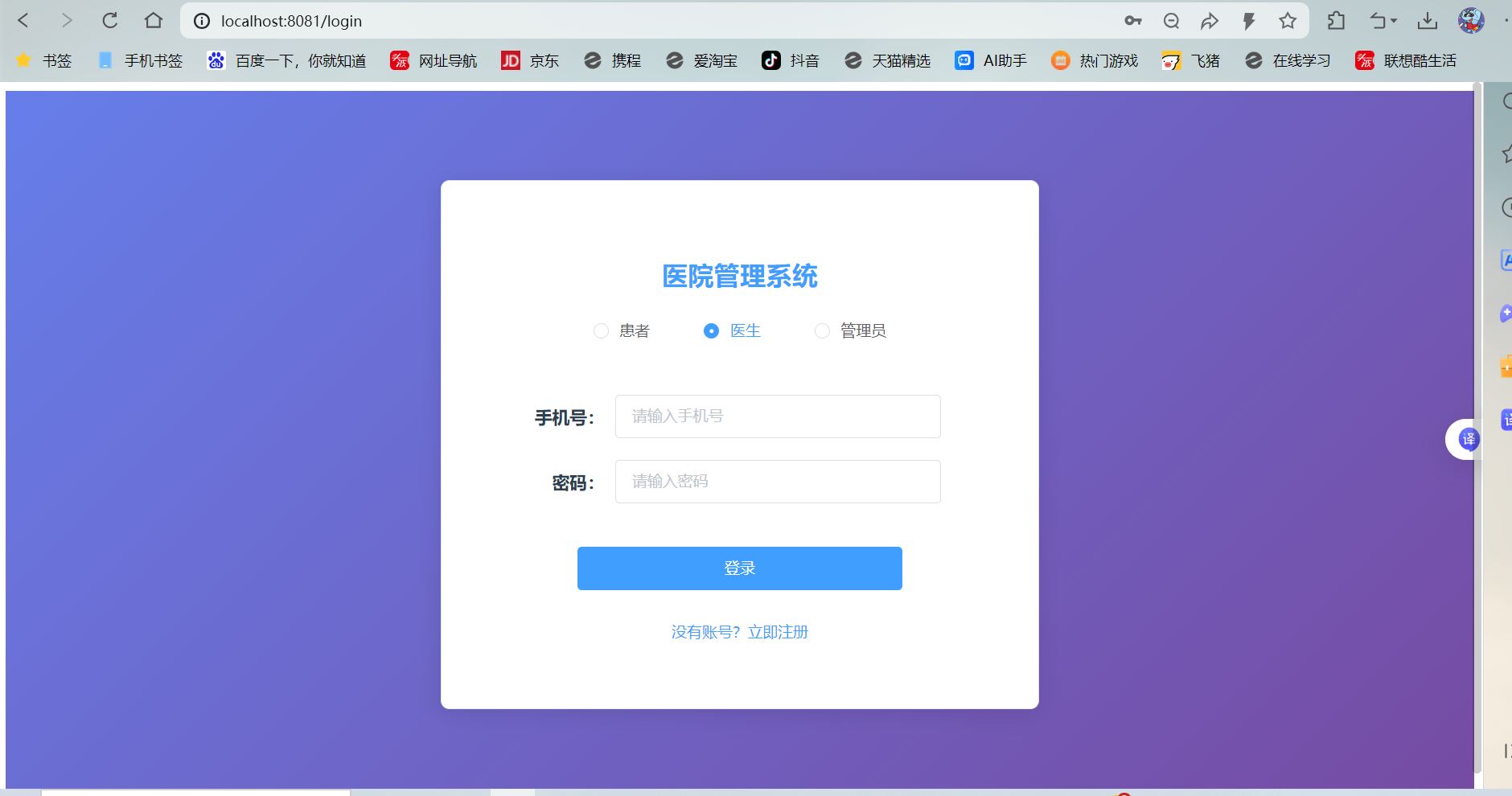Viewport: 1512px width, 796px height.
Task: Open the extensions puzzle icon
Action: (x=1336, y=21)
